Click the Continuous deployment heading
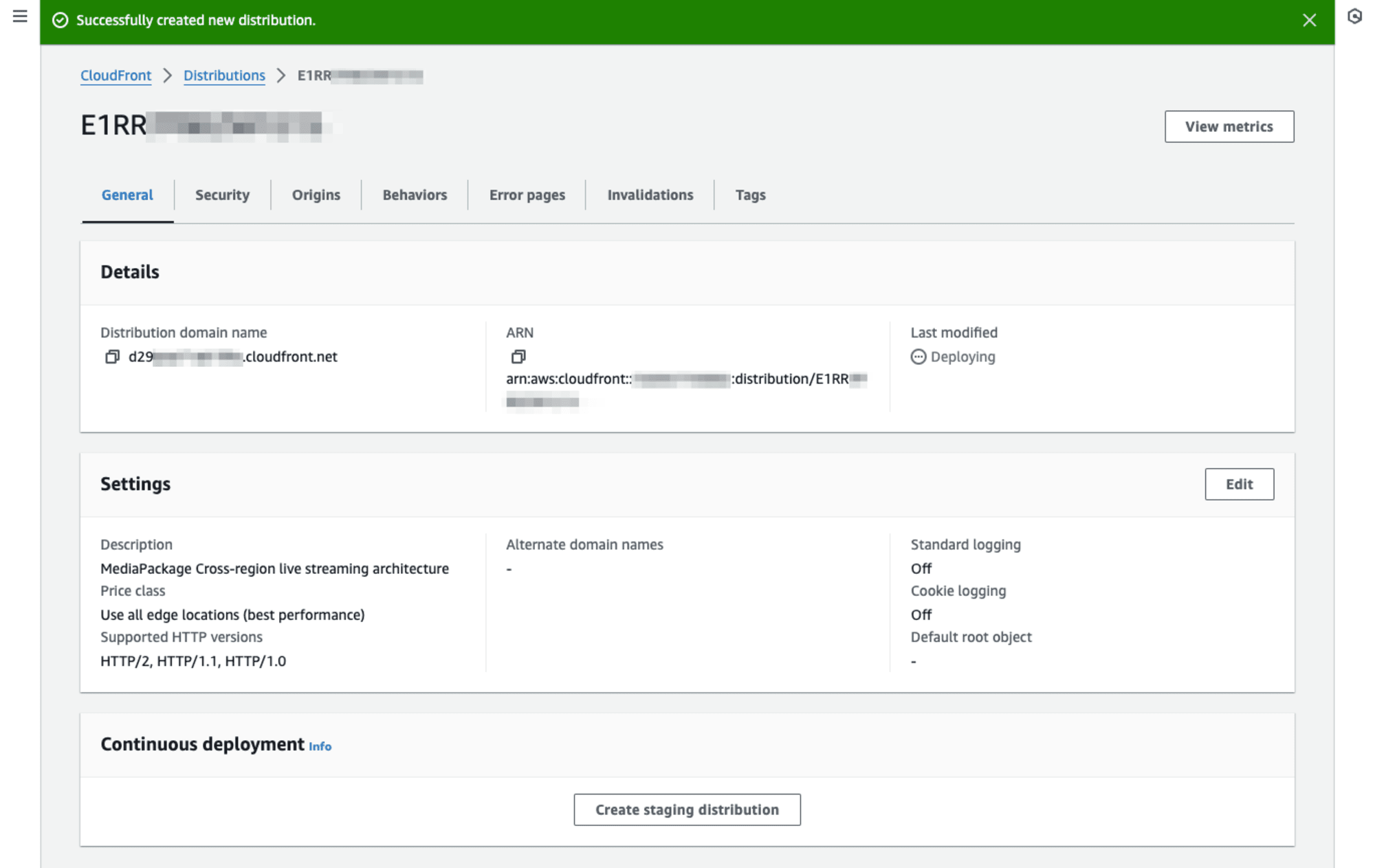 (202, 744)
